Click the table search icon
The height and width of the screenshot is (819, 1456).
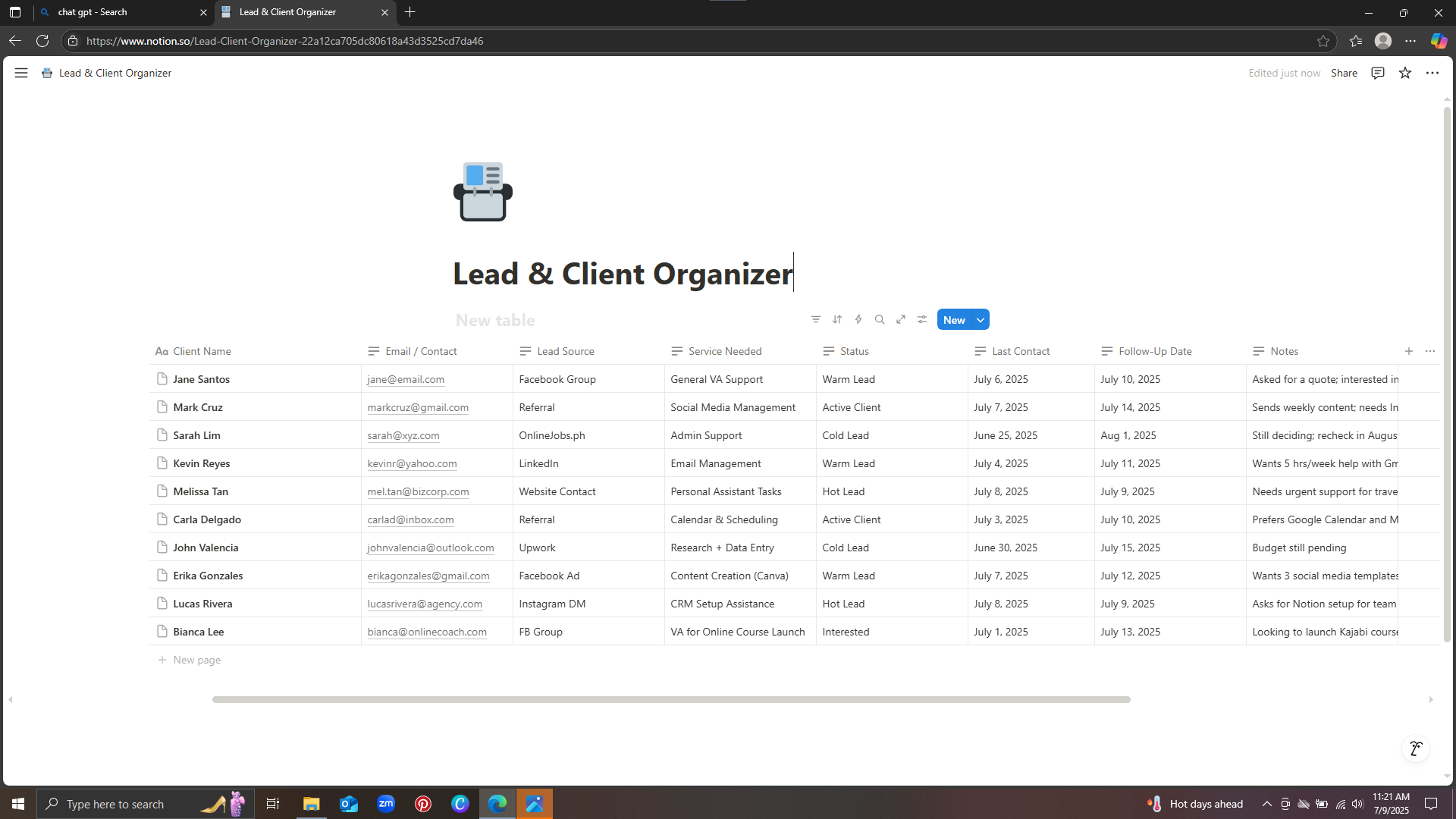point(879,319)
